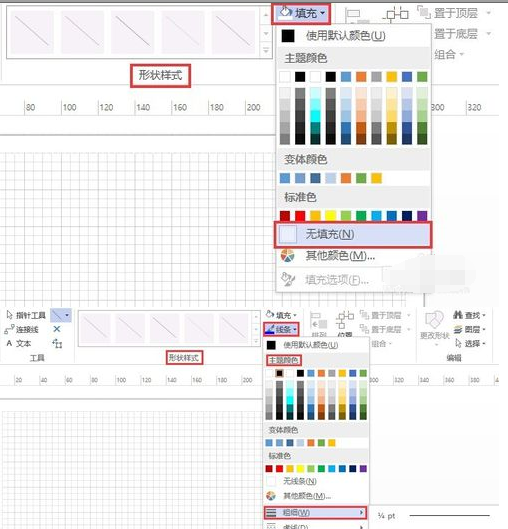Image resolution: width=508 pixels, height=529 pixels.
Task: Open the 位置 position button beside 线条
Action: [x=345, y=324]
